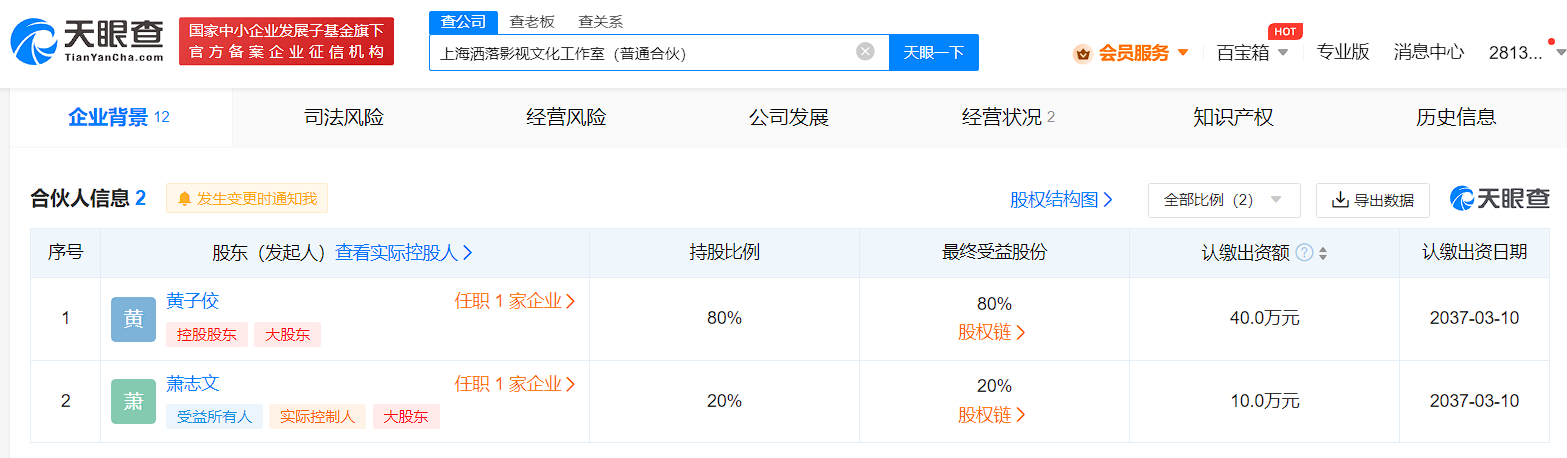This screenshot has width=1567, height=458.
Task: Switch to the 查关系 search tab
Action: [x=601, y=21]
